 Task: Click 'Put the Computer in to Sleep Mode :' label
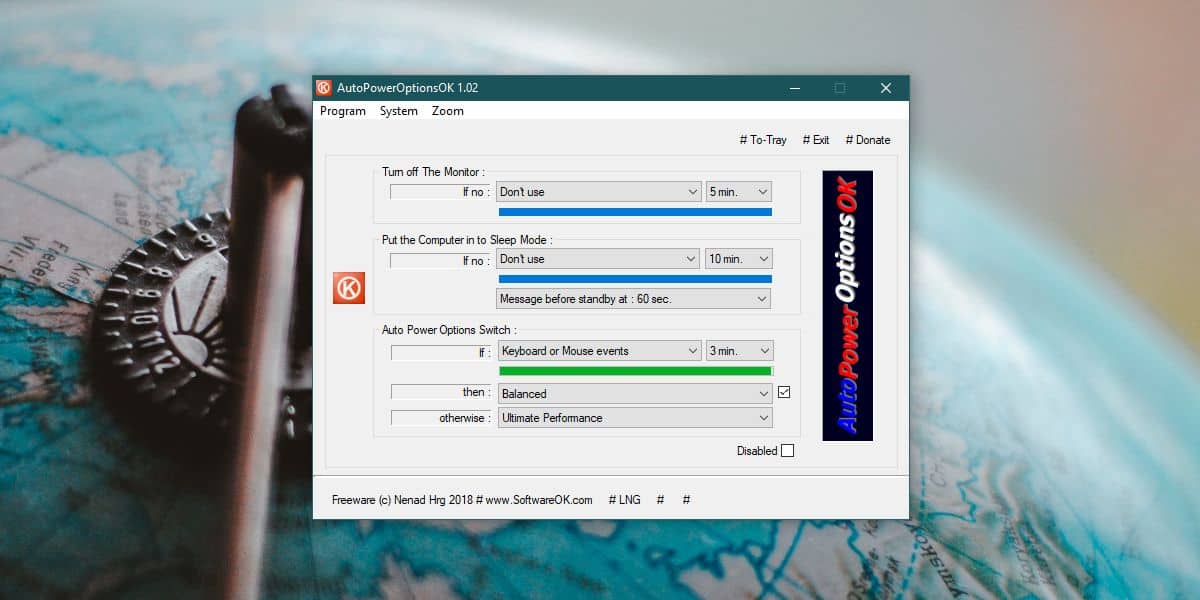tap(467, 240)
